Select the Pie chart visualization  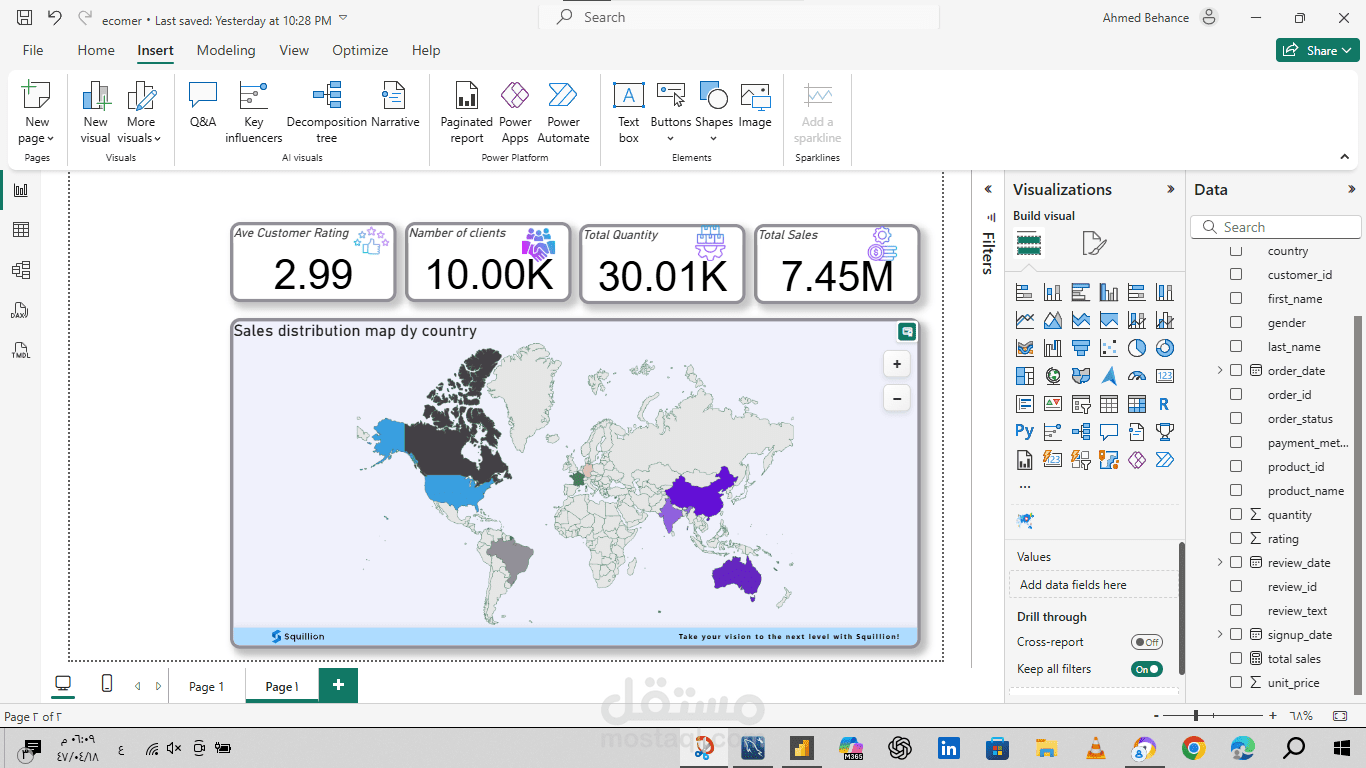pos(1137,348)
